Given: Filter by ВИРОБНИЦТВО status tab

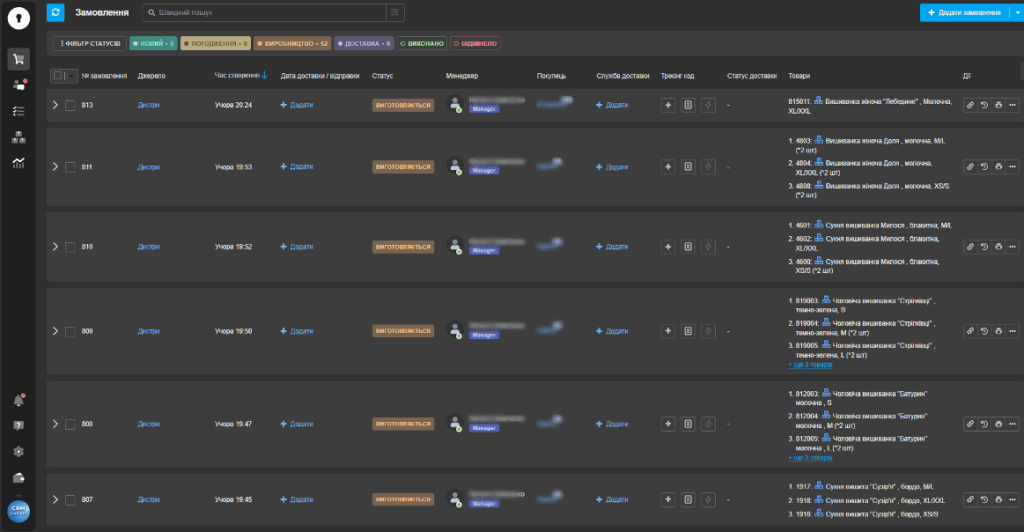Looking at the screenshot, I should tap(292, 44).
